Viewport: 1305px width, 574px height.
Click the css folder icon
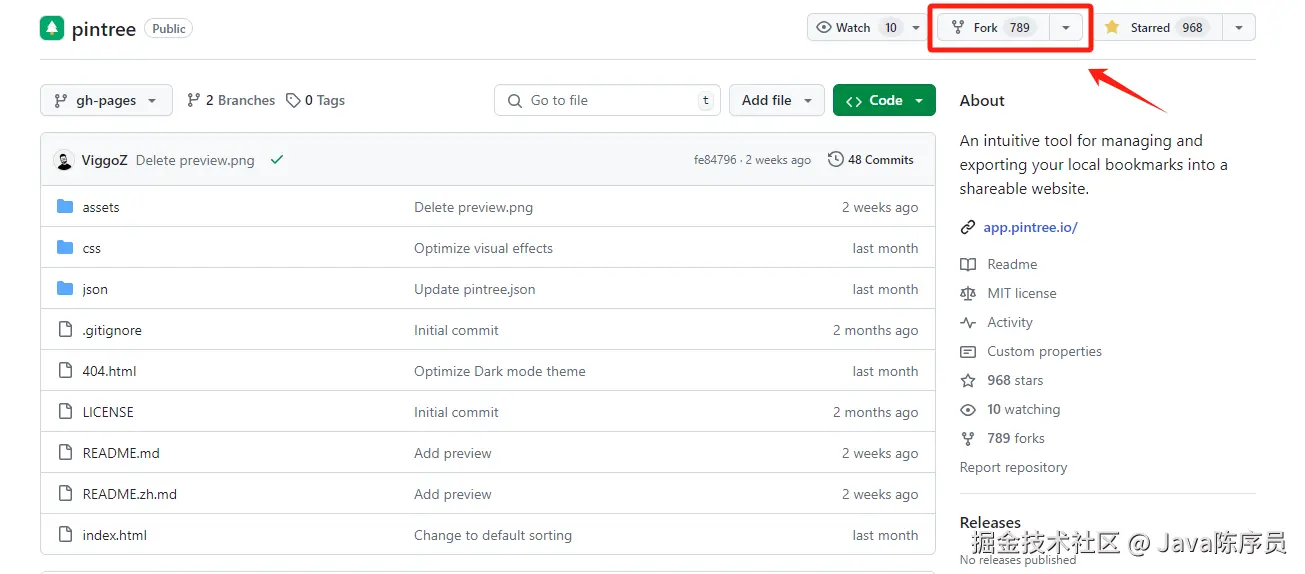[x=65, y=248]
